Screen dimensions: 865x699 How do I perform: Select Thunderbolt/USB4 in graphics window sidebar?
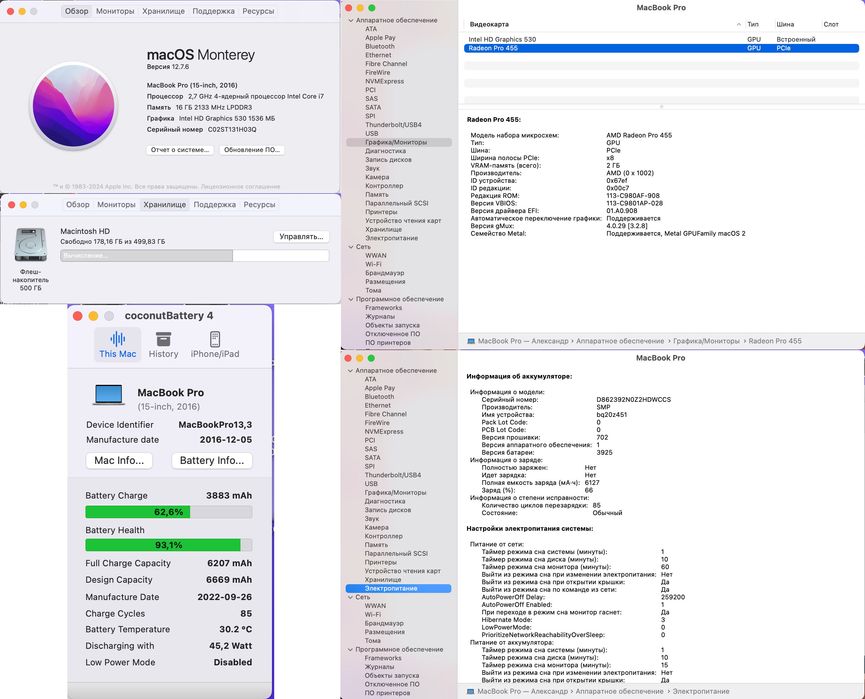click(393, 125)
